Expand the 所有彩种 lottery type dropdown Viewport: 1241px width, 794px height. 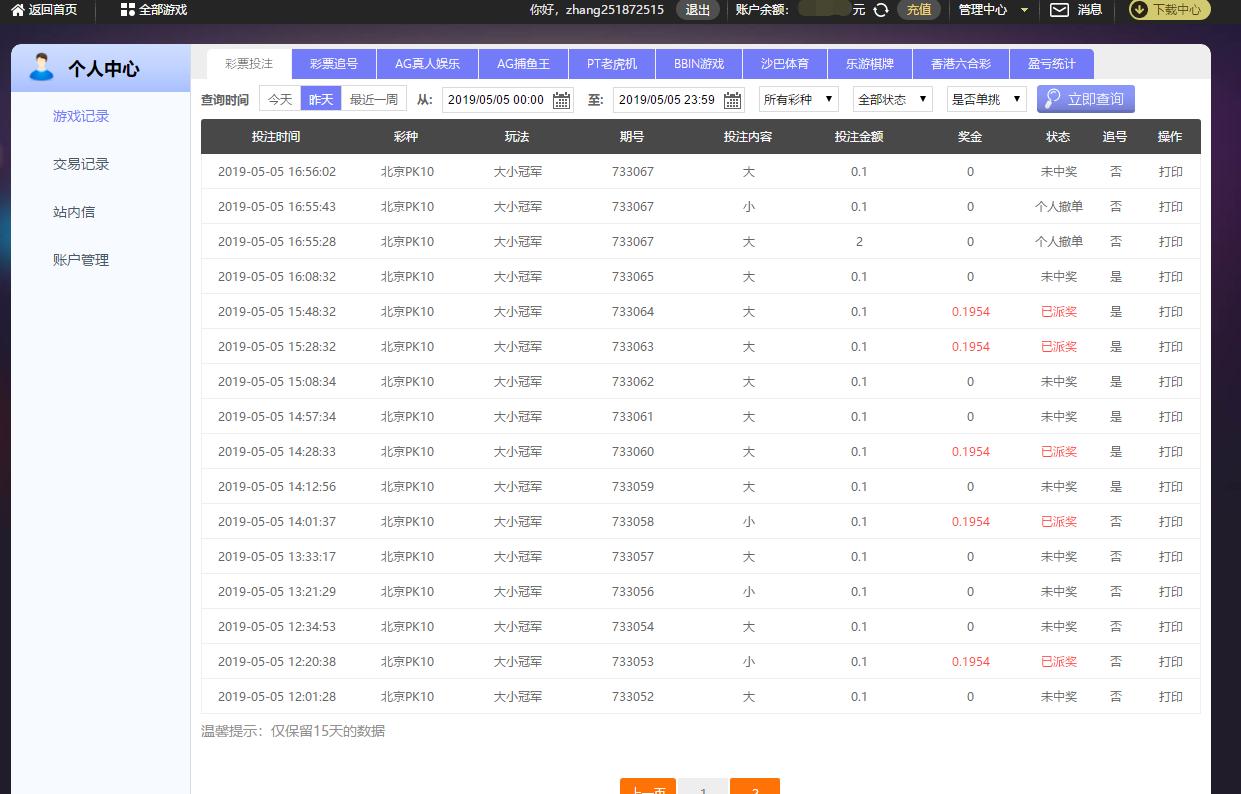tap(799, 99)
